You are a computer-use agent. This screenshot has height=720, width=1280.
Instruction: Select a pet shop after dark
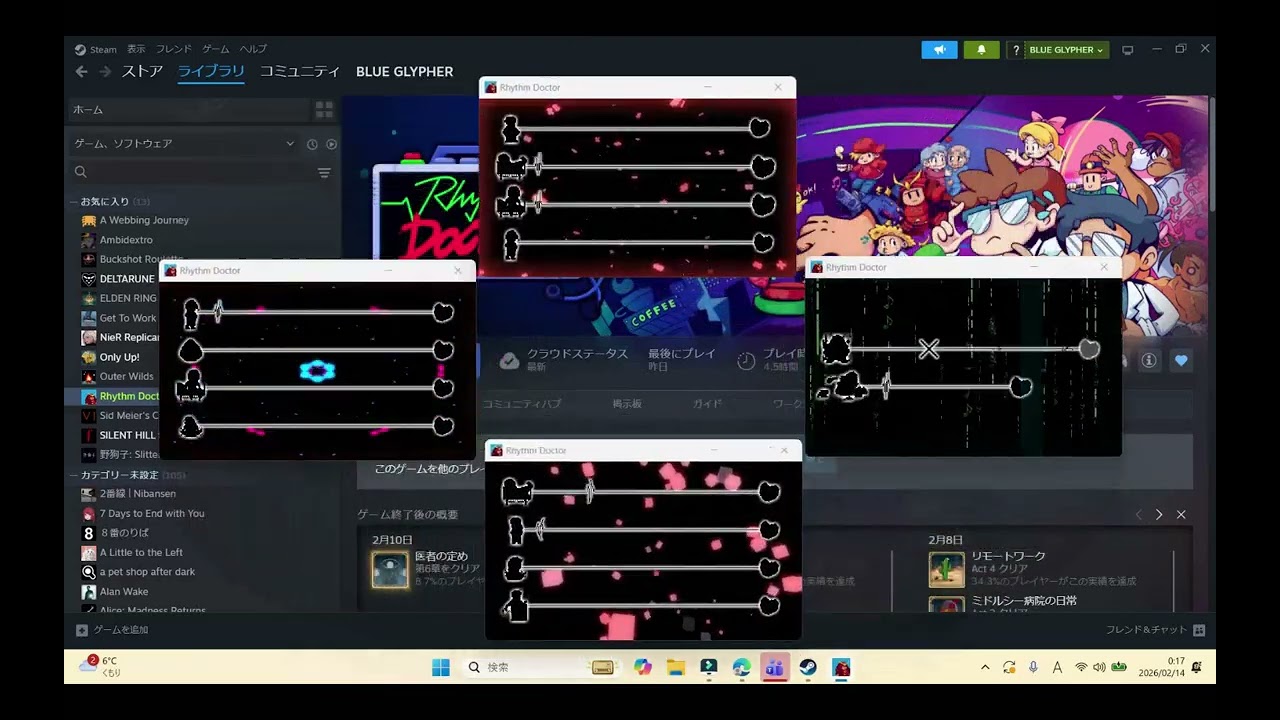click(147, 572)
